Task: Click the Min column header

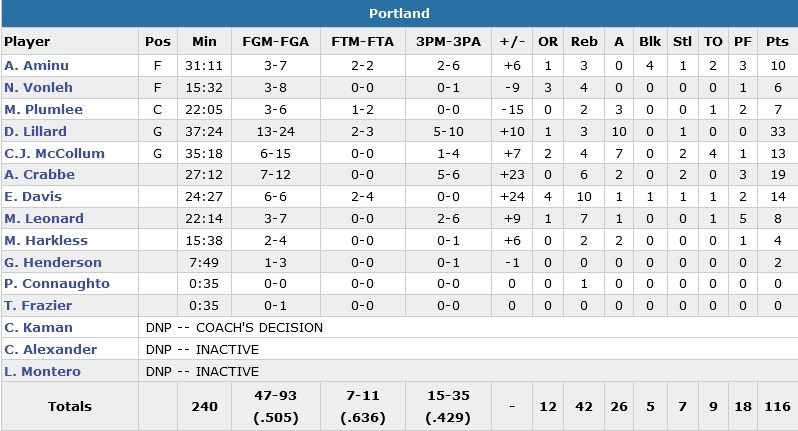Action: pos(204,42)
